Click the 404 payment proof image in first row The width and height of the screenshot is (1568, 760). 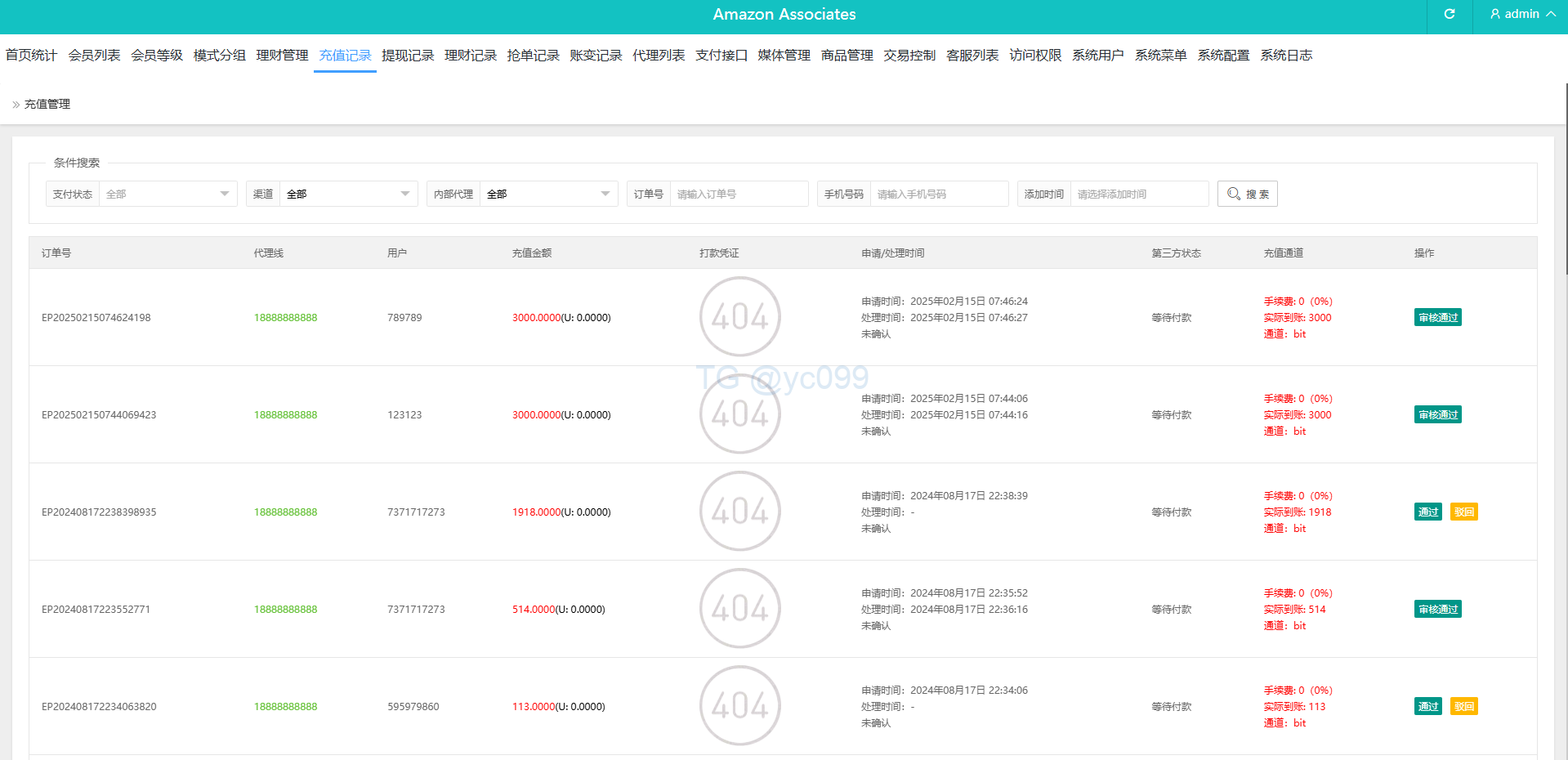pos(739,317)
